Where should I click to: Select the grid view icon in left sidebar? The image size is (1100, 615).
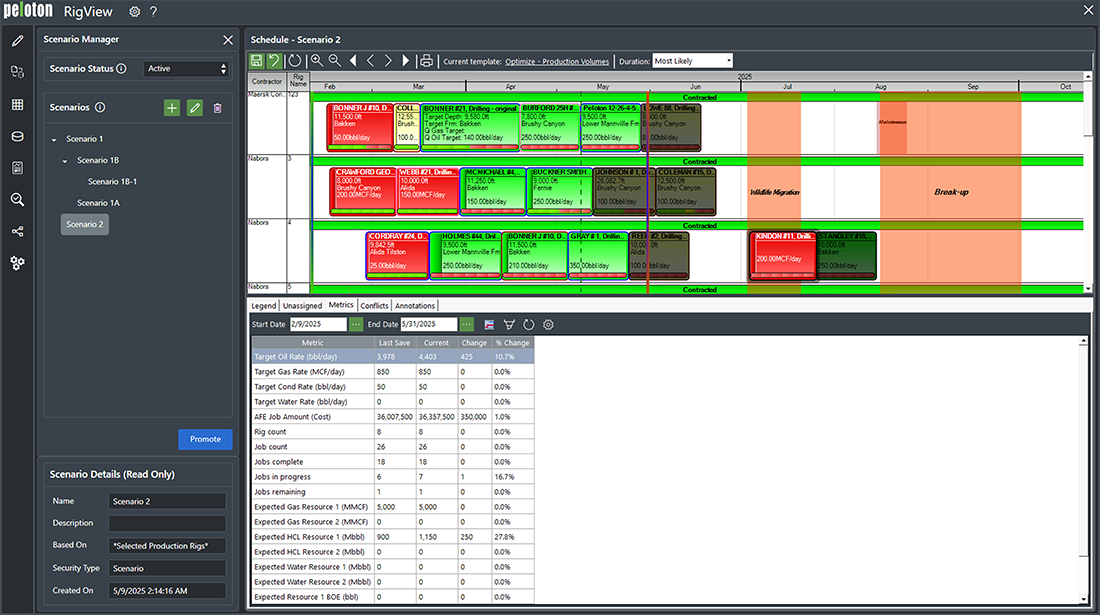tap(16, 106)
